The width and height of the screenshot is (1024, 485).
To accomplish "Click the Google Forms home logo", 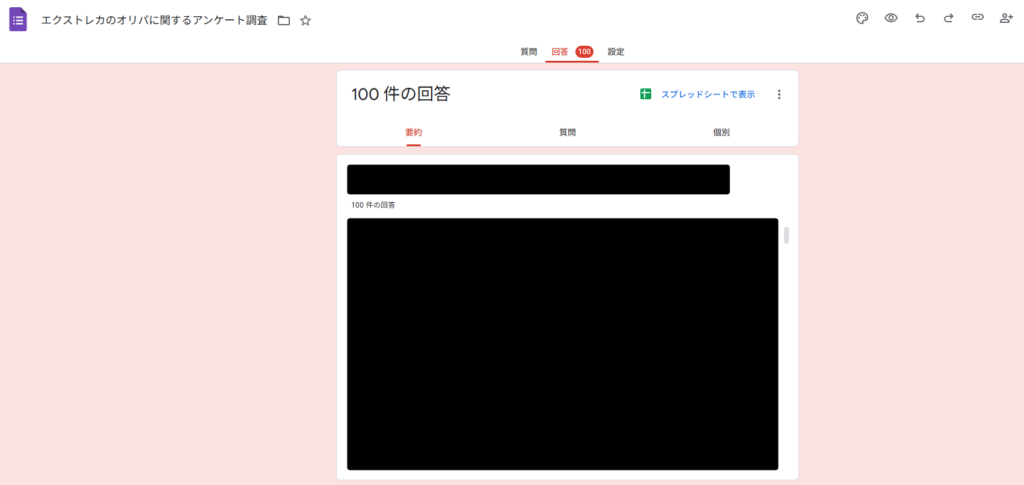I will (18, 20).
